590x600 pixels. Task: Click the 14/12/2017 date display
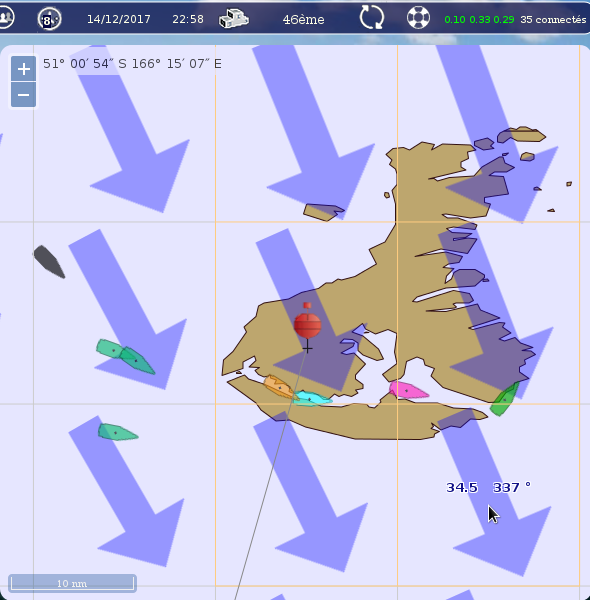(119, 19)
